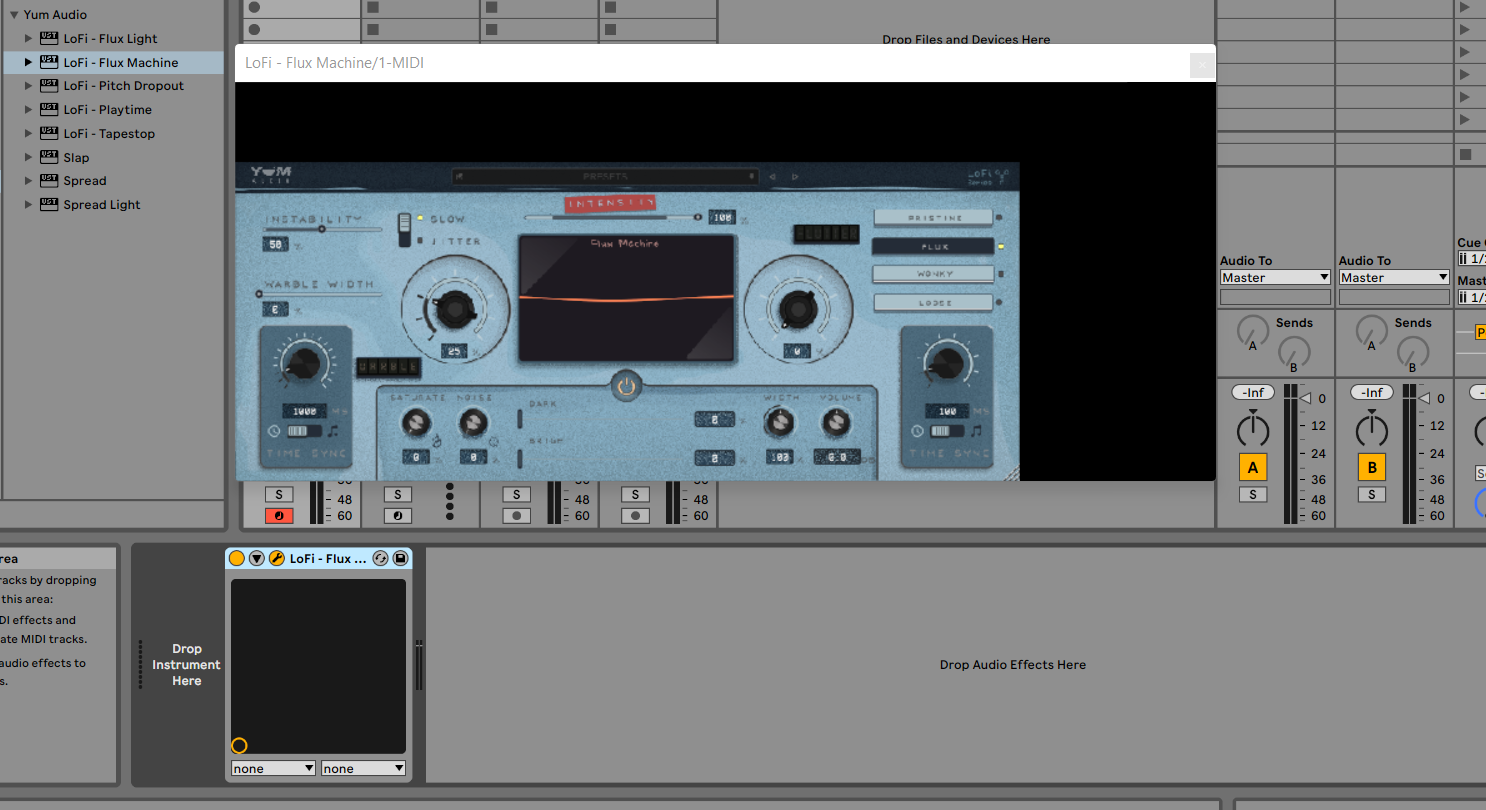Click the hot-swap preset icon on LoFi - Flux device

pos(380,558)
